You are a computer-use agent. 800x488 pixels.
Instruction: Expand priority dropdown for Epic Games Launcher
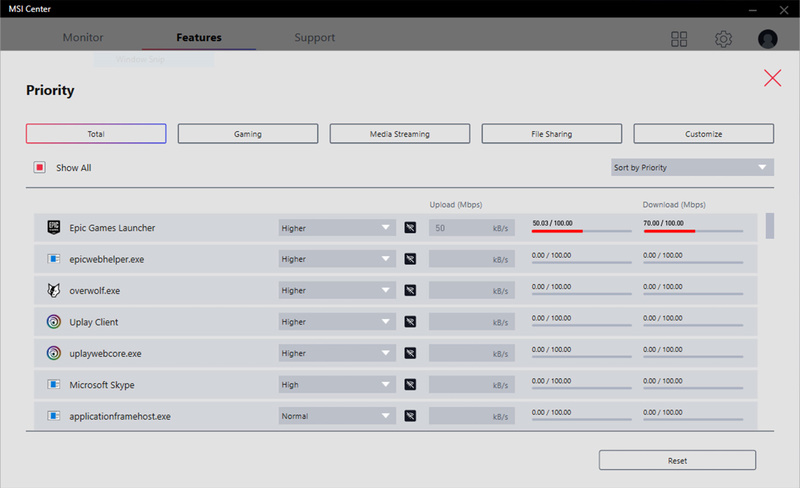pyautogui.click(x=337, y=228)
